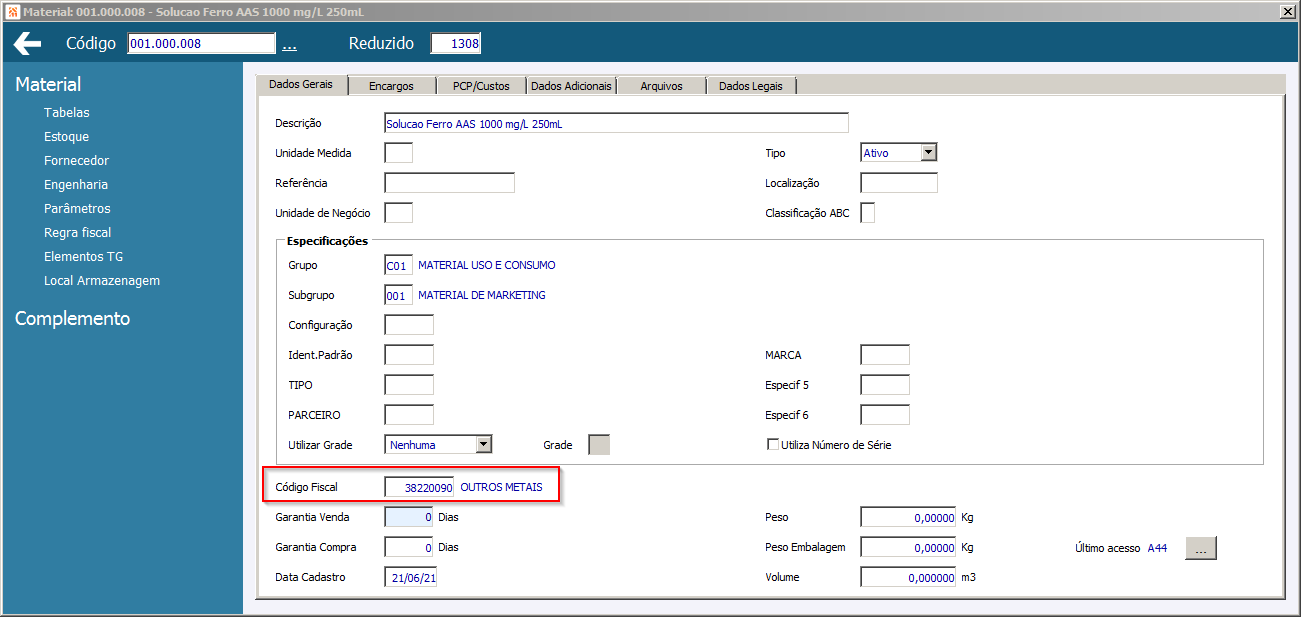Click the Classificação ABC field
This screenshot has width=1301, height=617.
tap(868, 213)
